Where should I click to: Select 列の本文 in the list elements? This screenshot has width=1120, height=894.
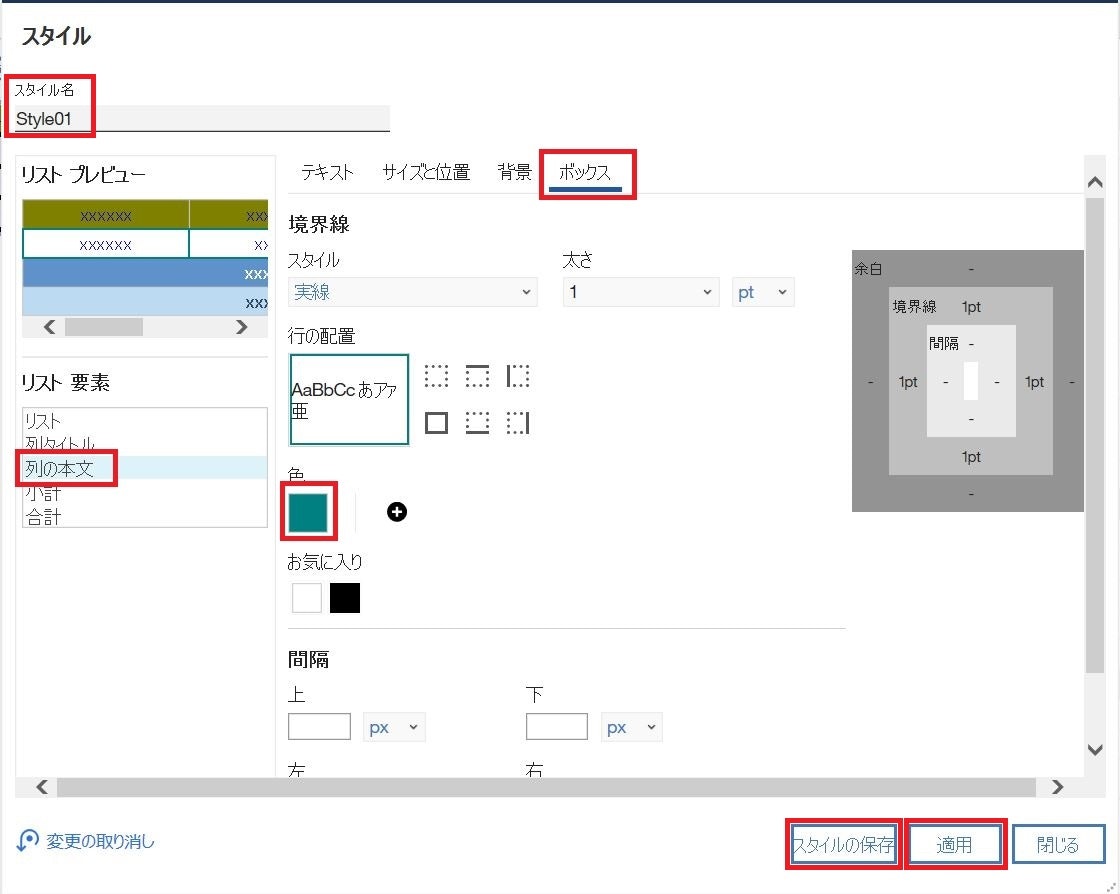click(145, 468)
